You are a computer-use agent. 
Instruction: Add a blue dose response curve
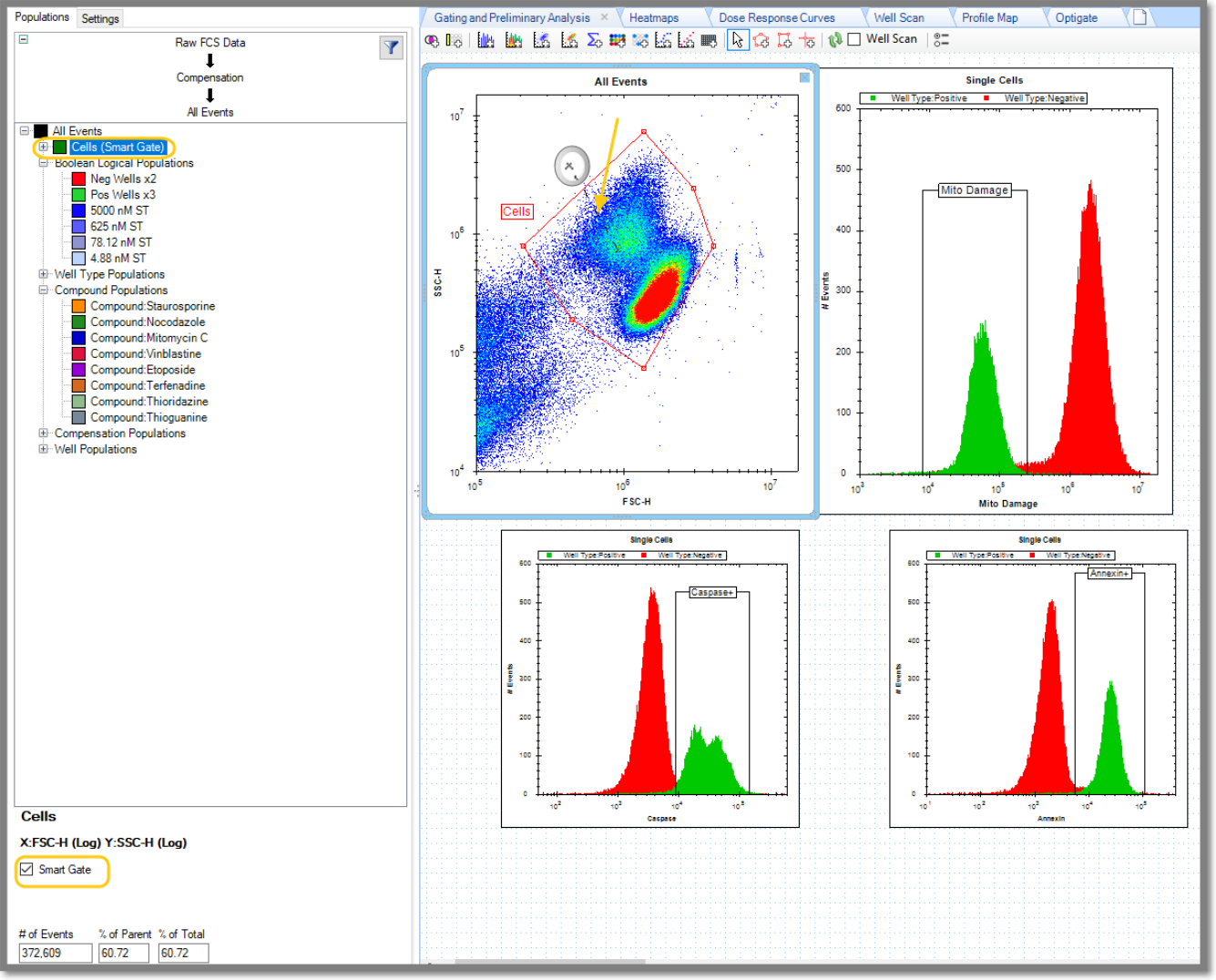663,40
